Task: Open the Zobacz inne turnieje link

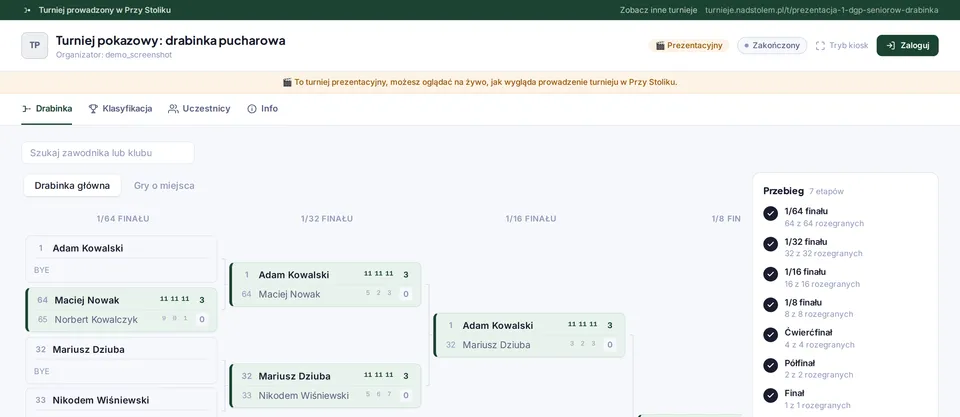Action: click(658, 10)
